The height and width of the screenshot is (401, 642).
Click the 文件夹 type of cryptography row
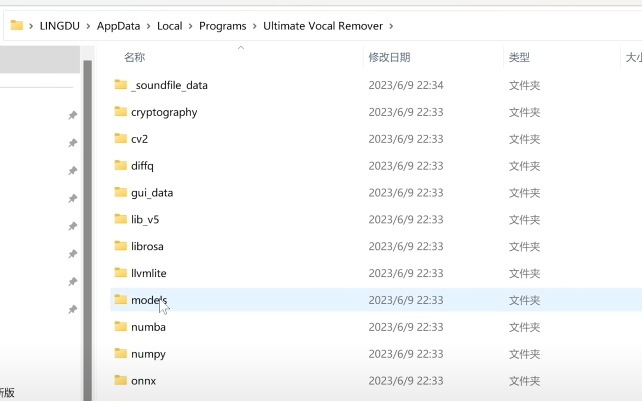524,112
